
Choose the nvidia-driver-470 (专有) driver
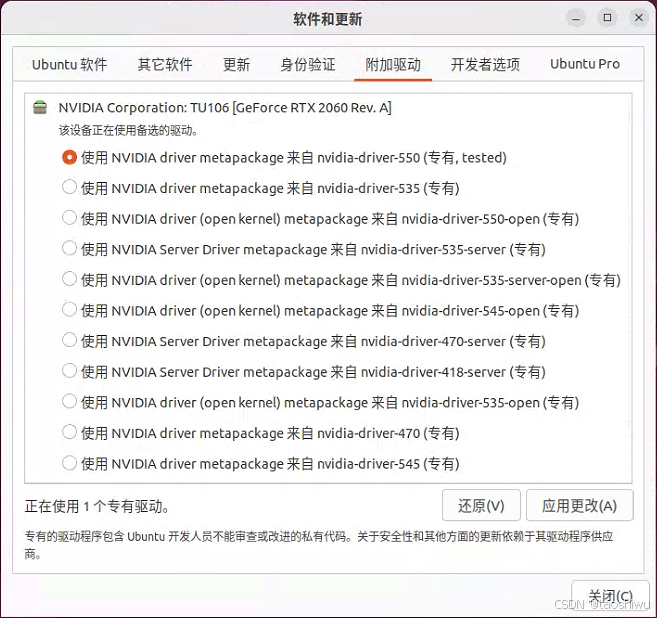click(x=69, y=432)
